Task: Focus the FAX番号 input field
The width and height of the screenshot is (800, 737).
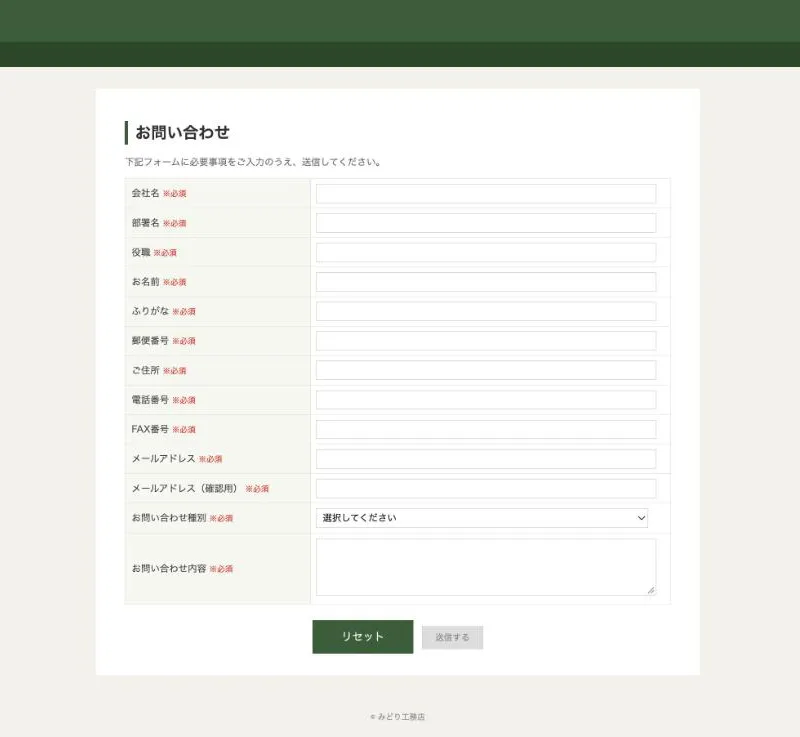Action: pos(486,429)
